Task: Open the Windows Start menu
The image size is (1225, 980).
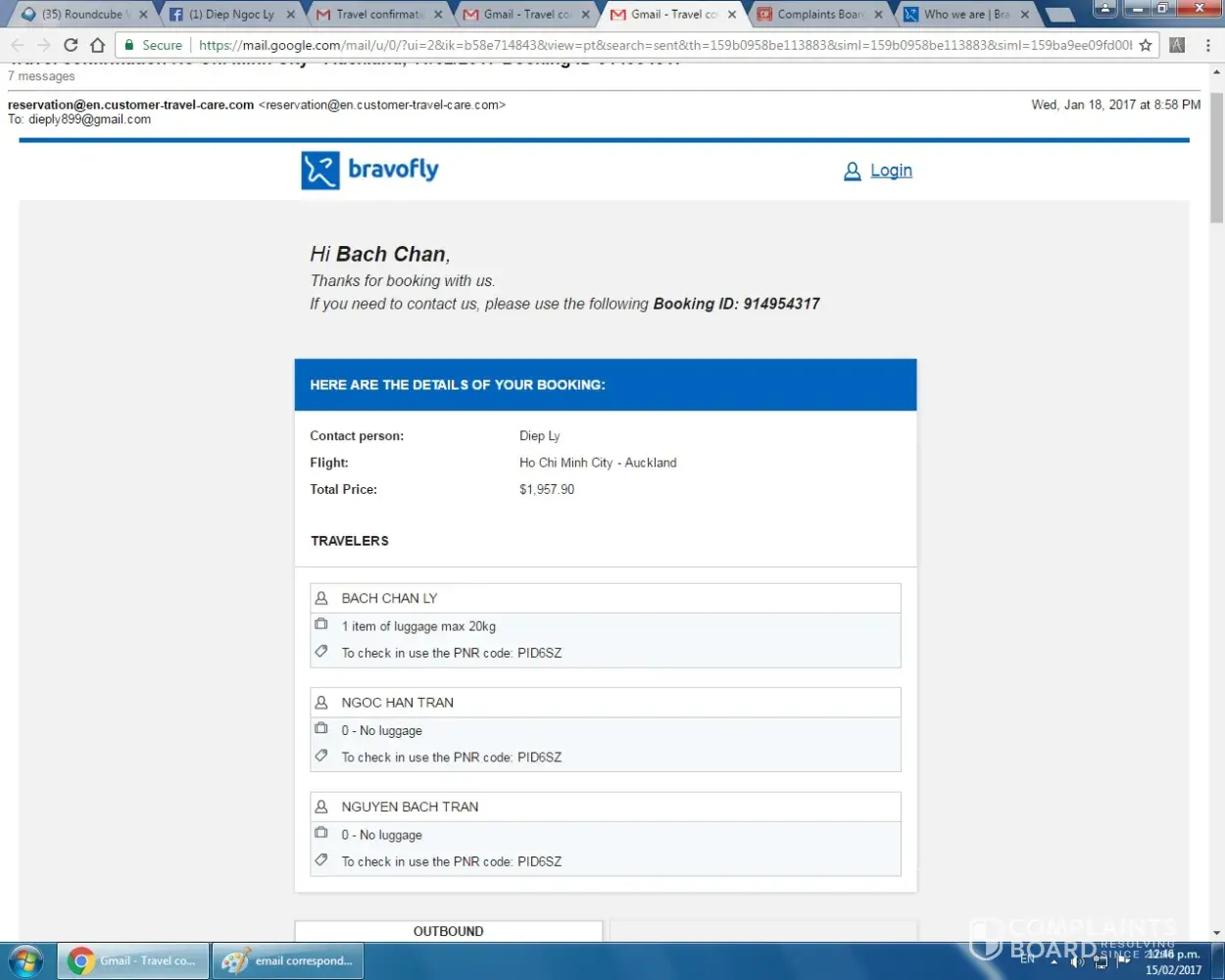Action: coord(26,960)
